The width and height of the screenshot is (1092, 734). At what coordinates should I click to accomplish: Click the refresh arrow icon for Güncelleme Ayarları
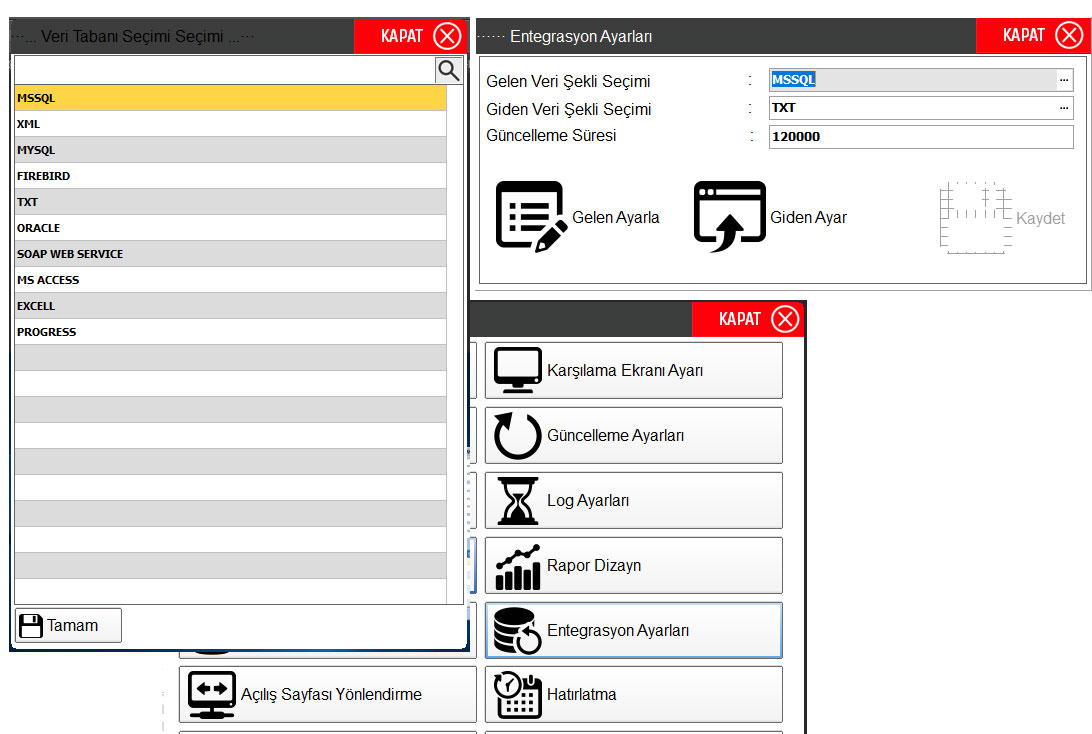(x=517, y=435)
